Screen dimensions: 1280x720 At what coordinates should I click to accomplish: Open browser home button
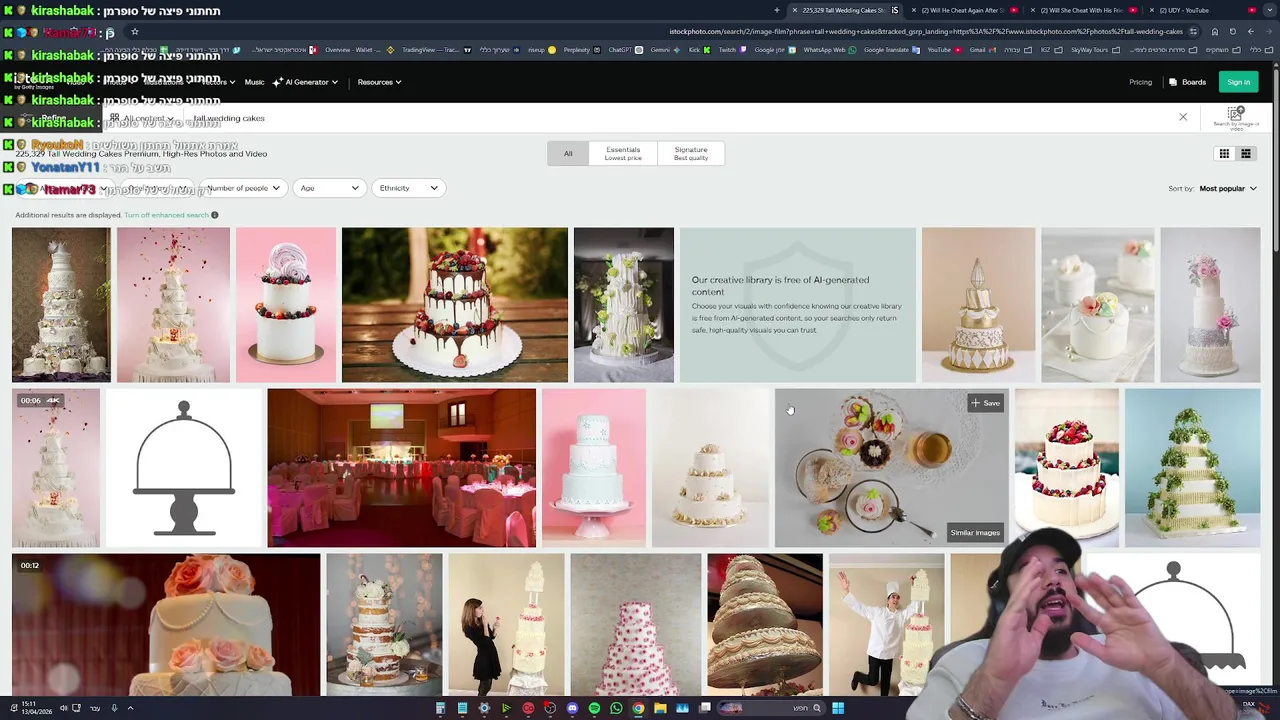click(x=1215, y=31)
